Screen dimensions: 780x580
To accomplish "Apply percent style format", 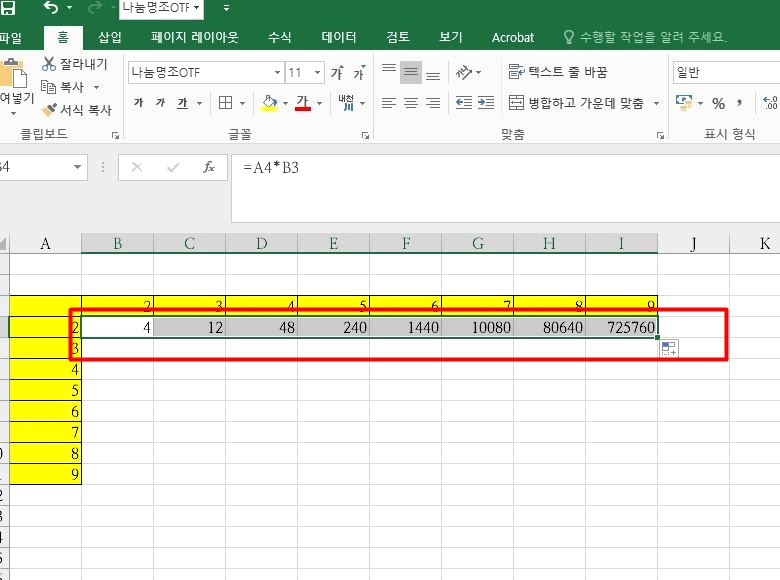I will [718, 103].
